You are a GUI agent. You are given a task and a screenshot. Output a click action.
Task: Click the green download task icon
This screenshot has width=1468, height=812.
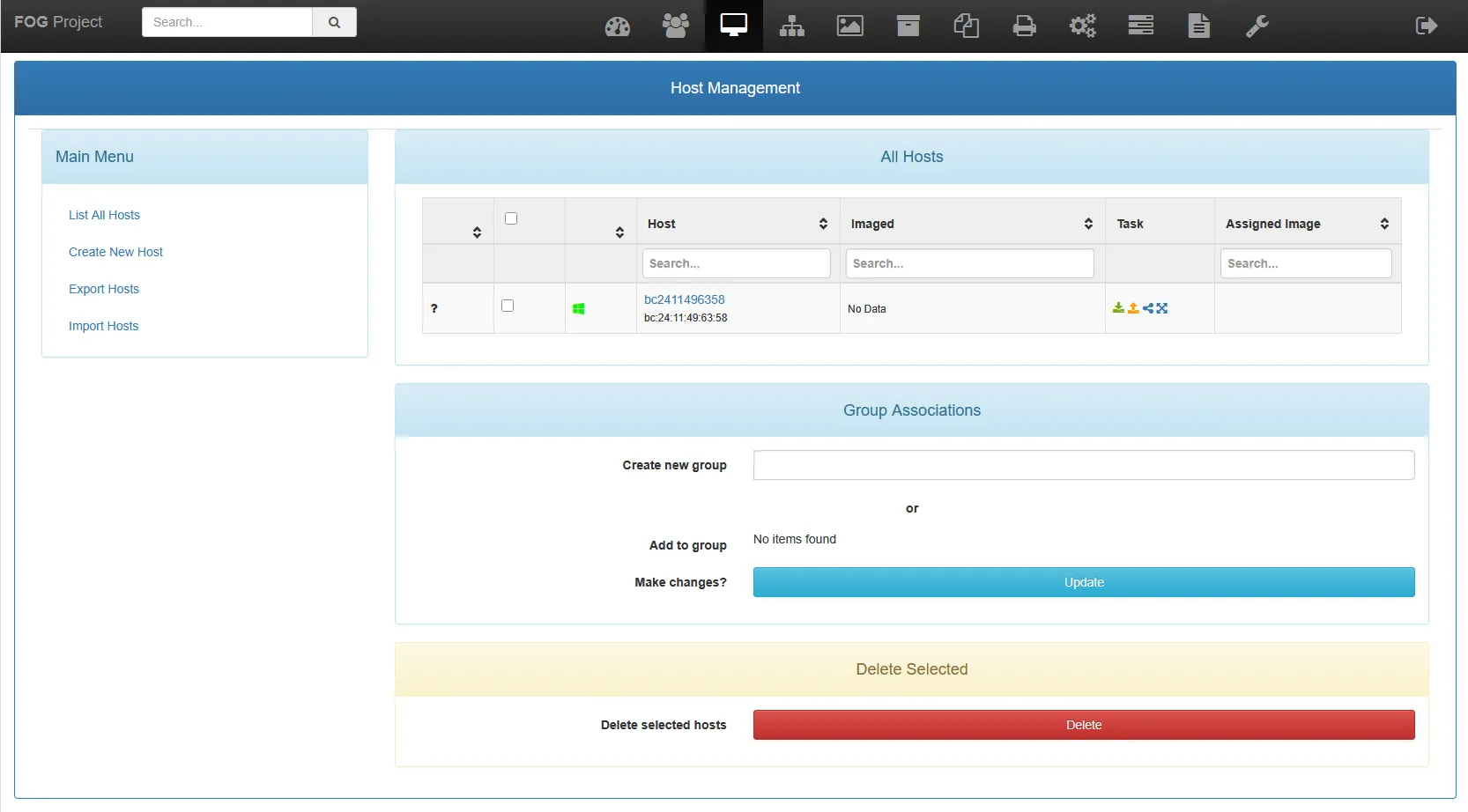[x=1118, y=308]
